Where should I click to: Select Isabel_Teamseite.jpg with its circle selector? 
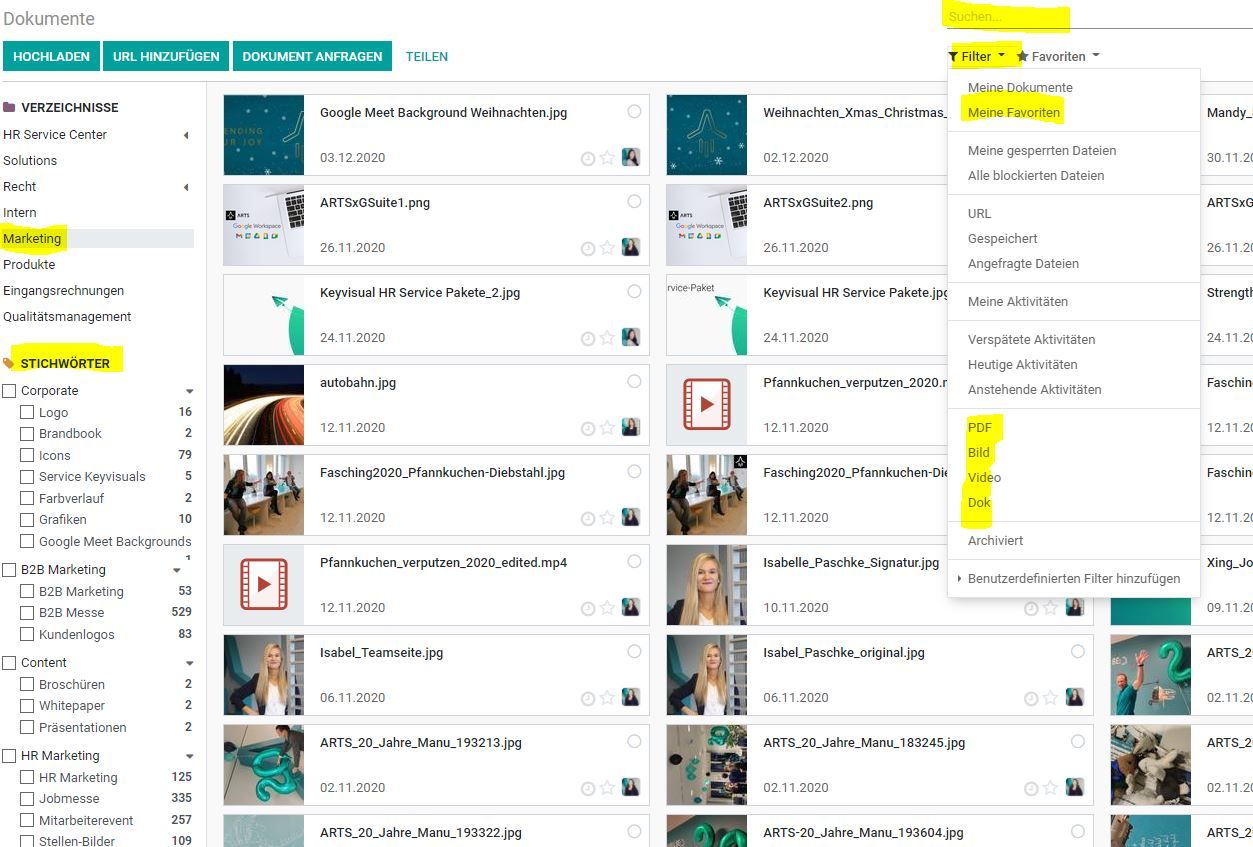[634, 651]
